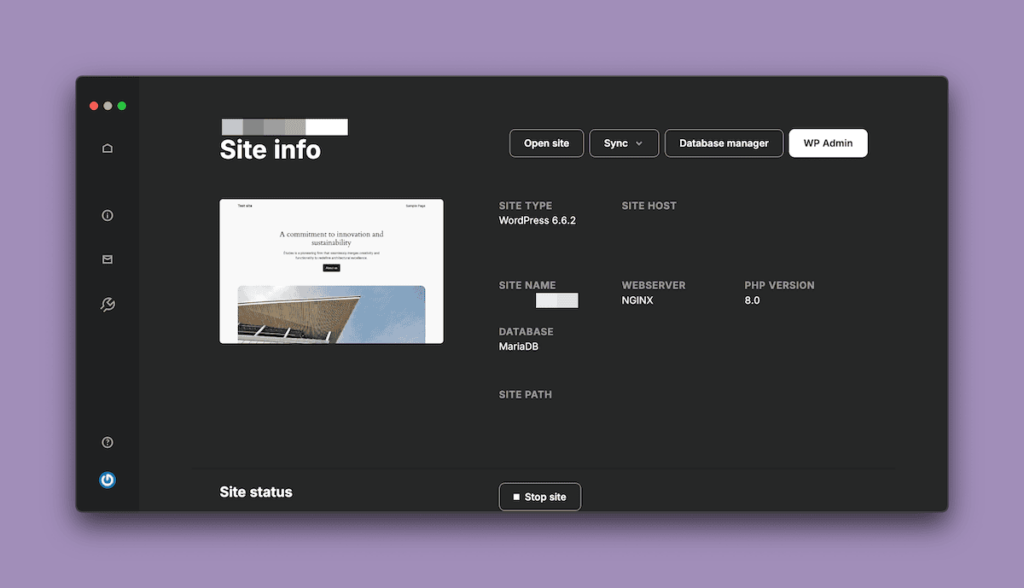Open notifications with the envelope icon

[107, 259]
